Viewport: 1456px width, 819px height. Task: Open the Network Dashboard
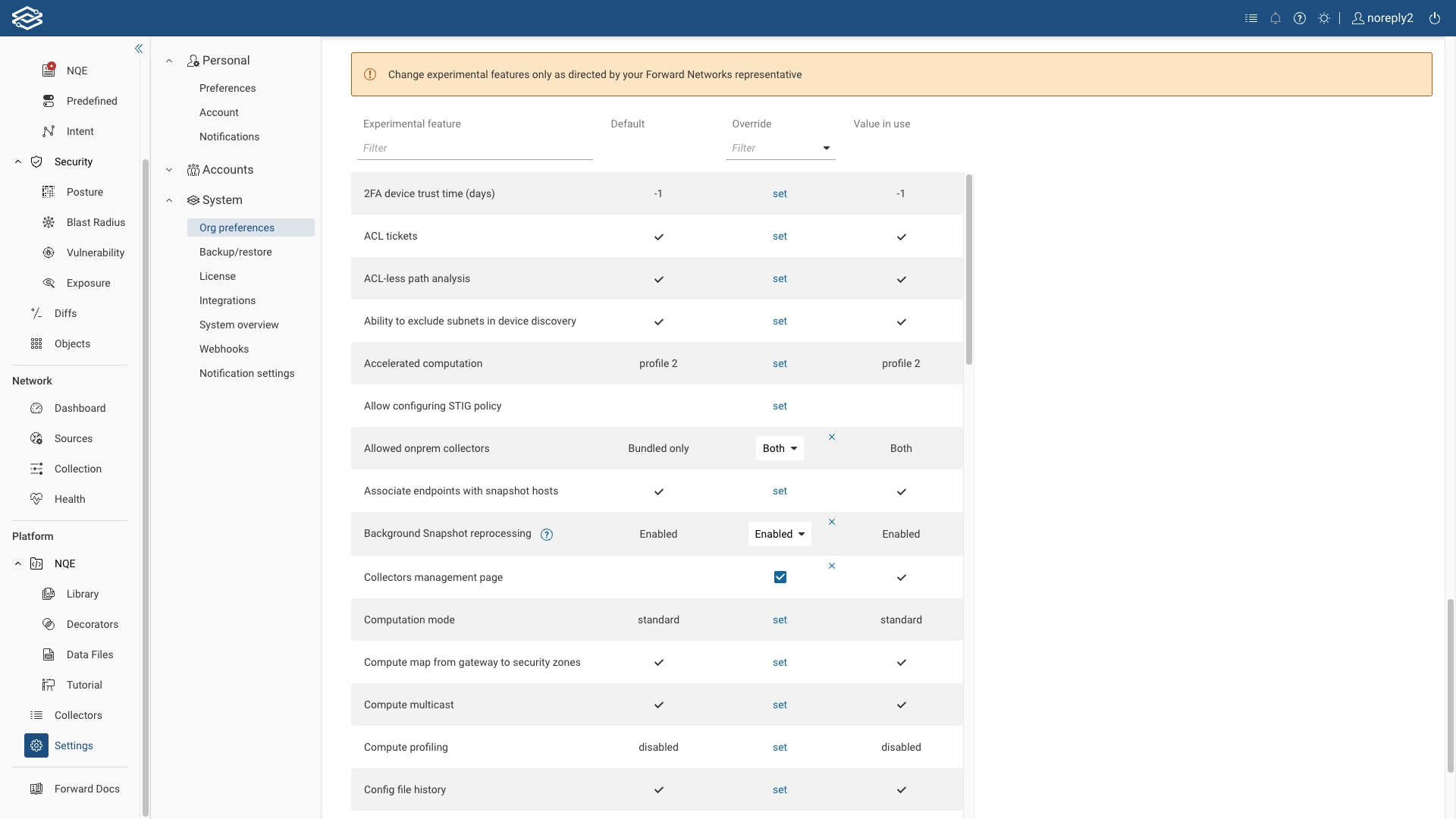click(78, 408)
